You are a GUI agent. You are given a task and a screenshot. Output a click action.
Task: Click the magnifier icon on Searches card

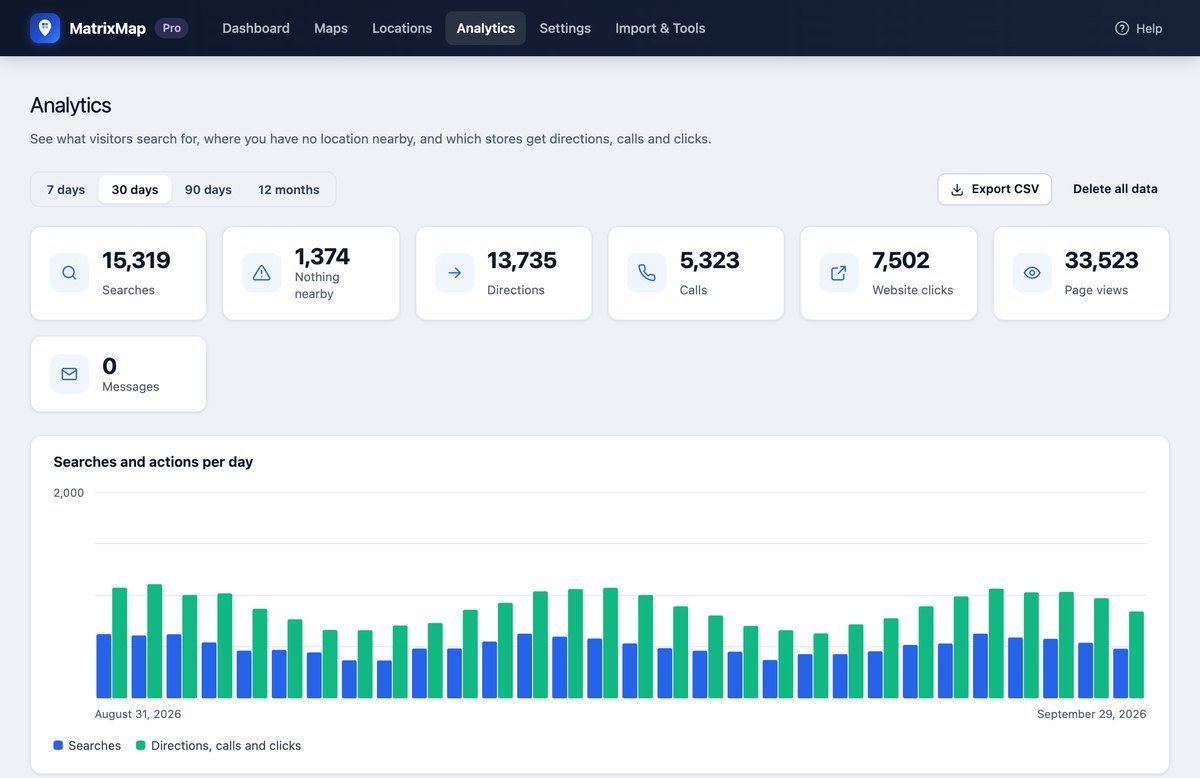pyautogui.click(x=69, y=273)
